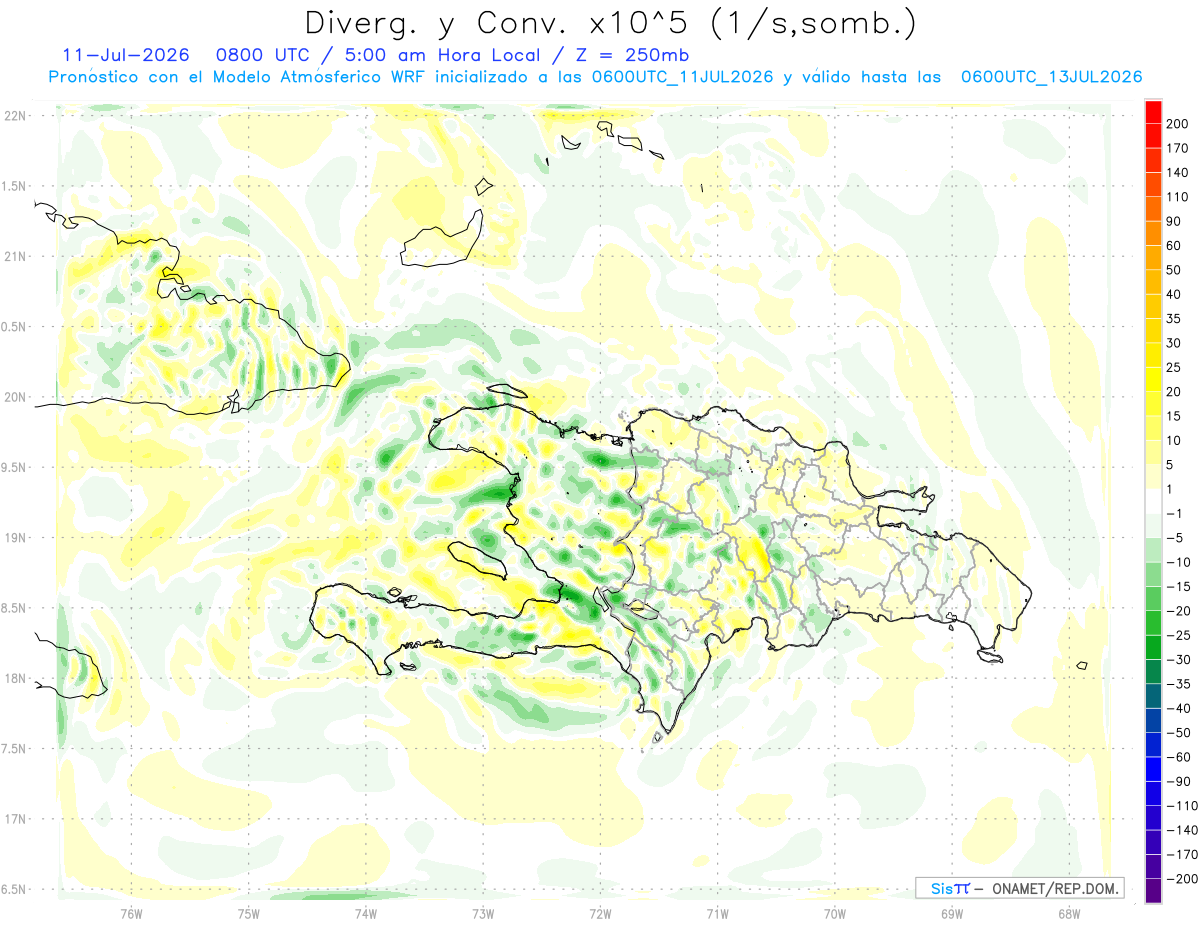Click the '70W' longitude label
1200x927 pixels.
pos(835,913)
